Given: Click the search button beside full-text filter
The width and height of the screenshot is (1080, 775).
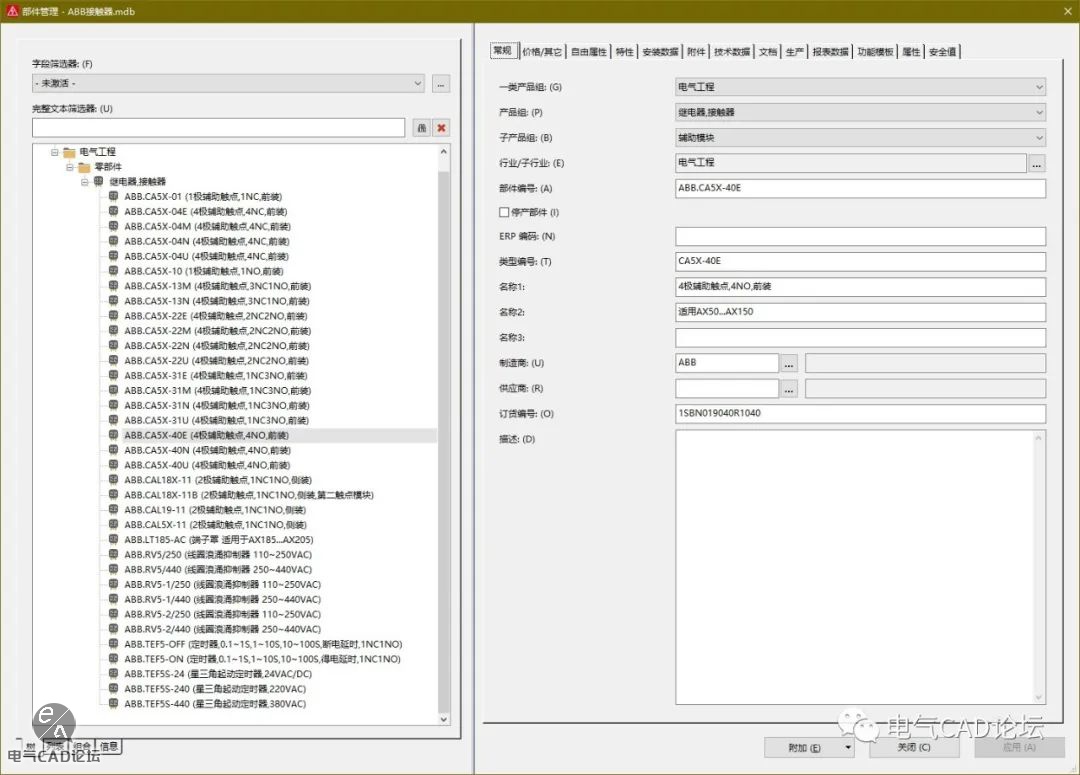Looking at the screenshot, I should tap(422, 128).
